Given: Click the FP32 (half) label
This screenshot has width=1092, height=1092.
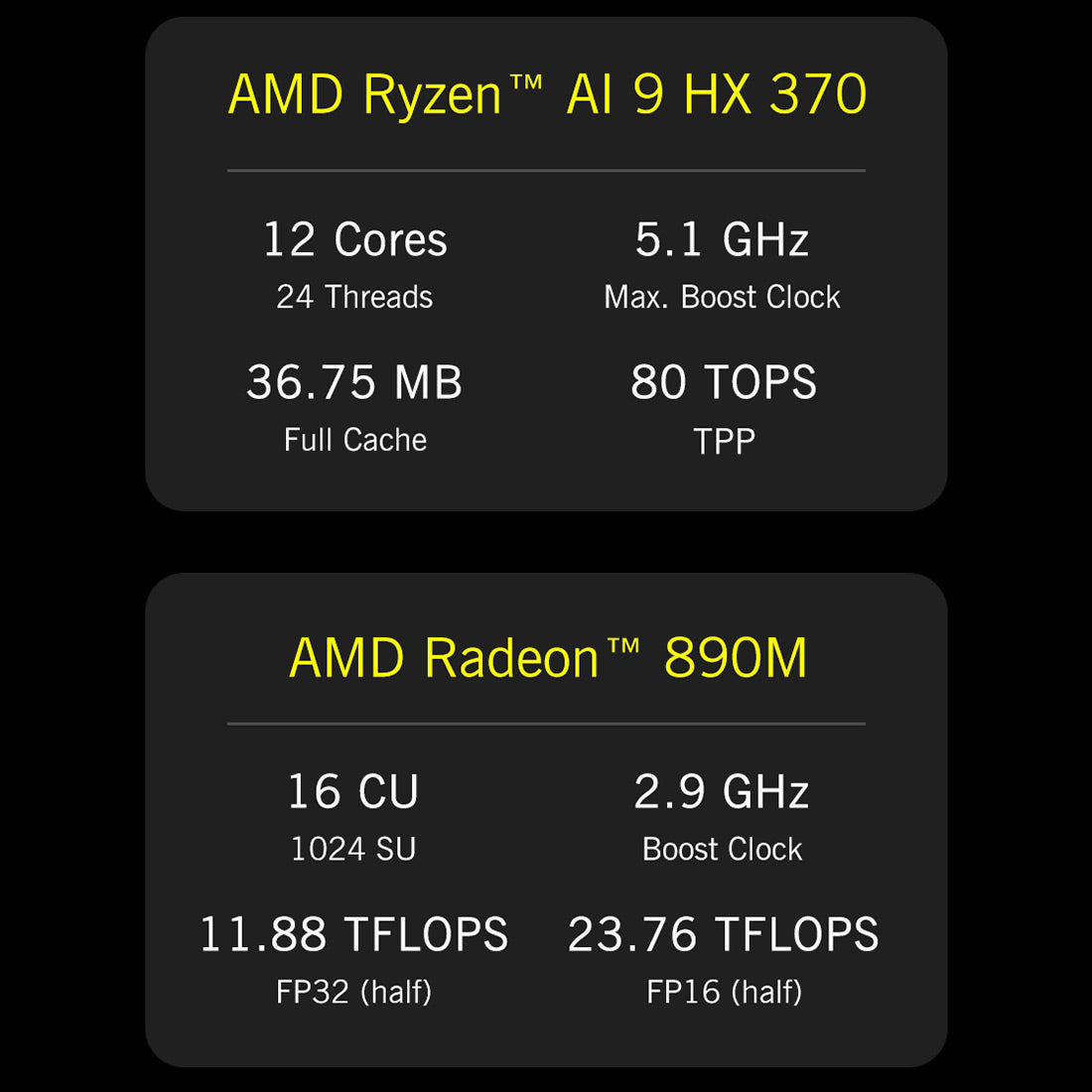Looking at the screenshot, I should pyautogui.click(x=353, y=992).
